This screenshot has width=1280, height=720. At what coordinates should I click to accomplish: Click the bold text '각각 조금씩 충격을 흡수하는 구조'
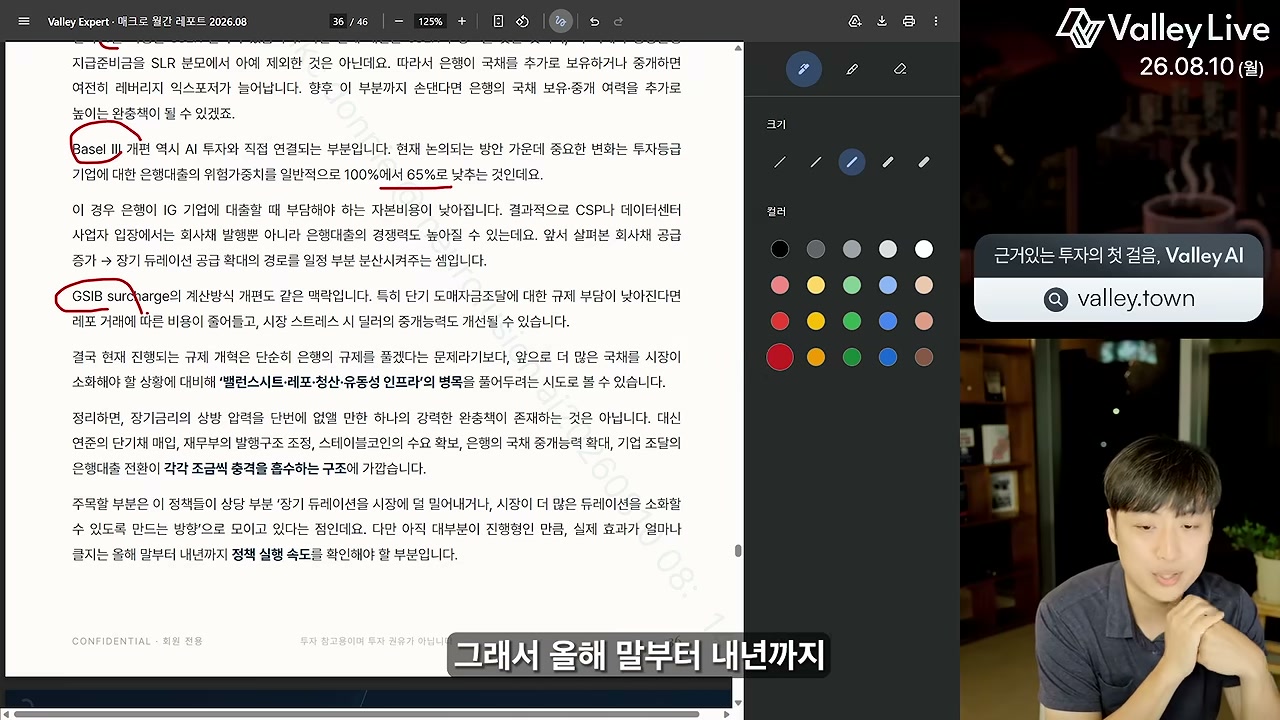pyautogui.click(x=255, y=468)
